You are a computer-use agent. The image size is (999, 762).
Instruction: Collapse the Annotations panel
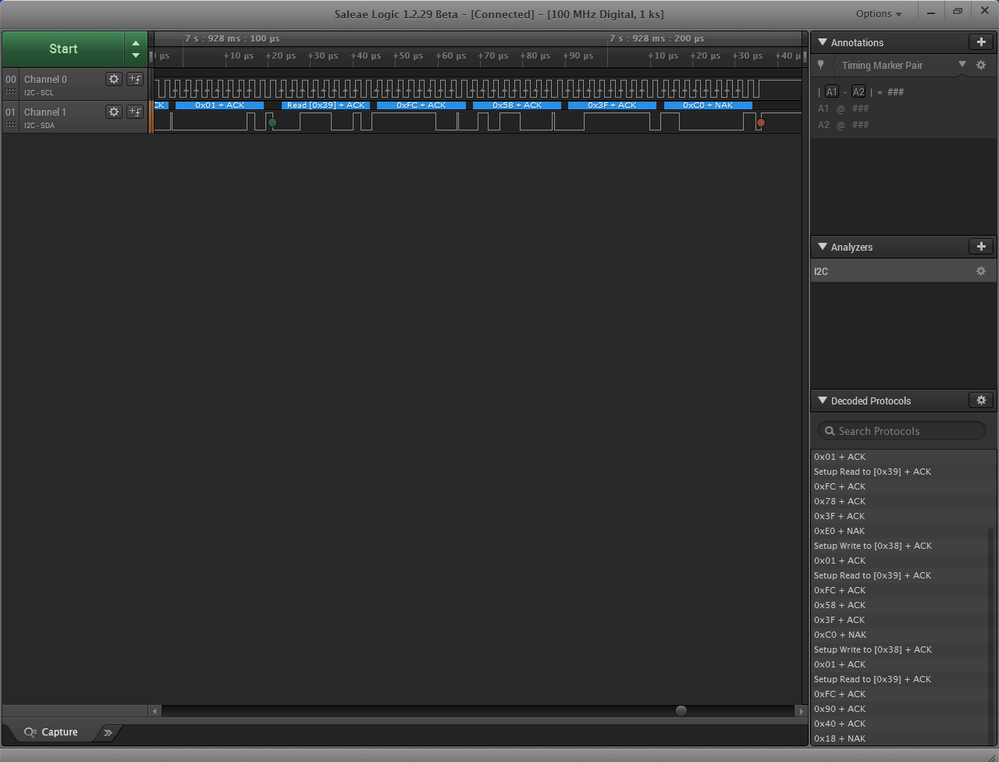(x=823, y=42)
